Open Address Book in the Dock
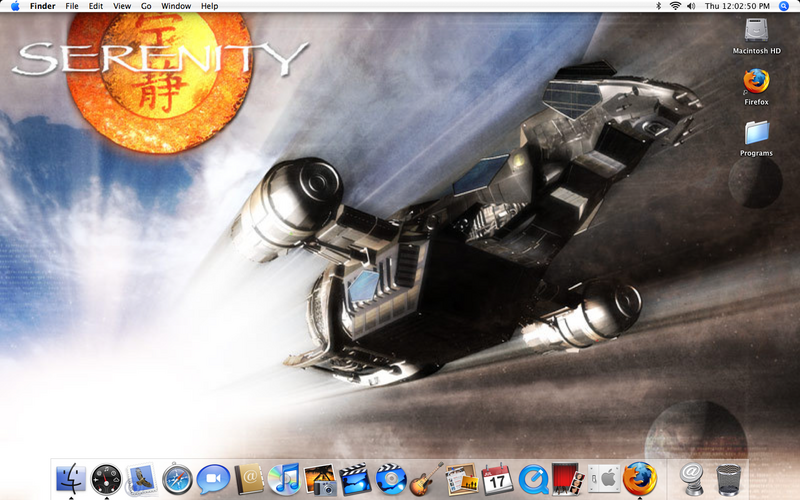The height and width of the screenshot is (500, 800). [x=249, y=479]
